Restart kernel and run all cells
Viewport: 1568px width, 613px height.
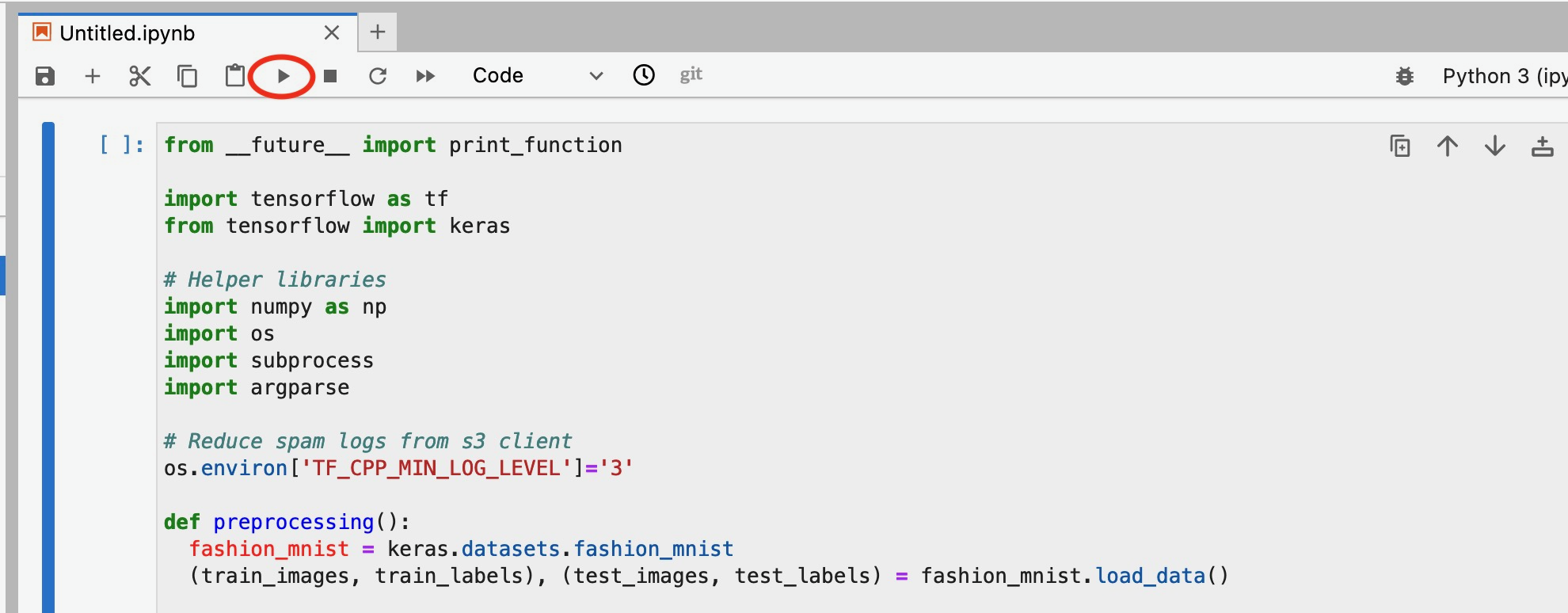[x=425, y=76]
